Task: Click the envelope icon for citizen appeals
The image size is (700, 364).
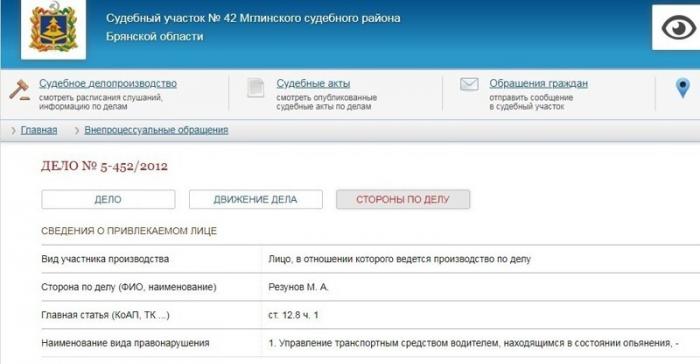Action: click(x=469, y=84)
